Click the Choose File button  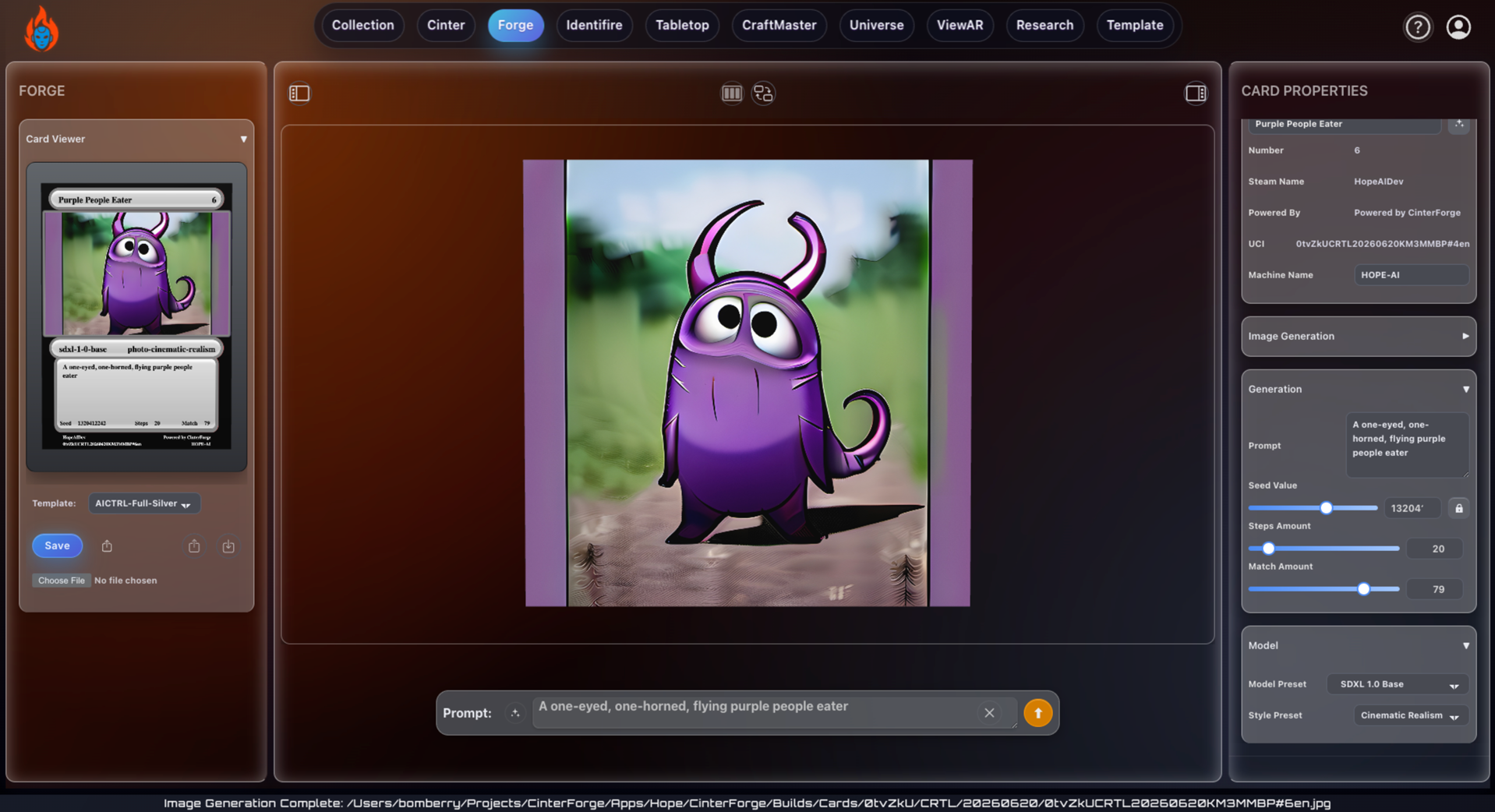[61, 581]
